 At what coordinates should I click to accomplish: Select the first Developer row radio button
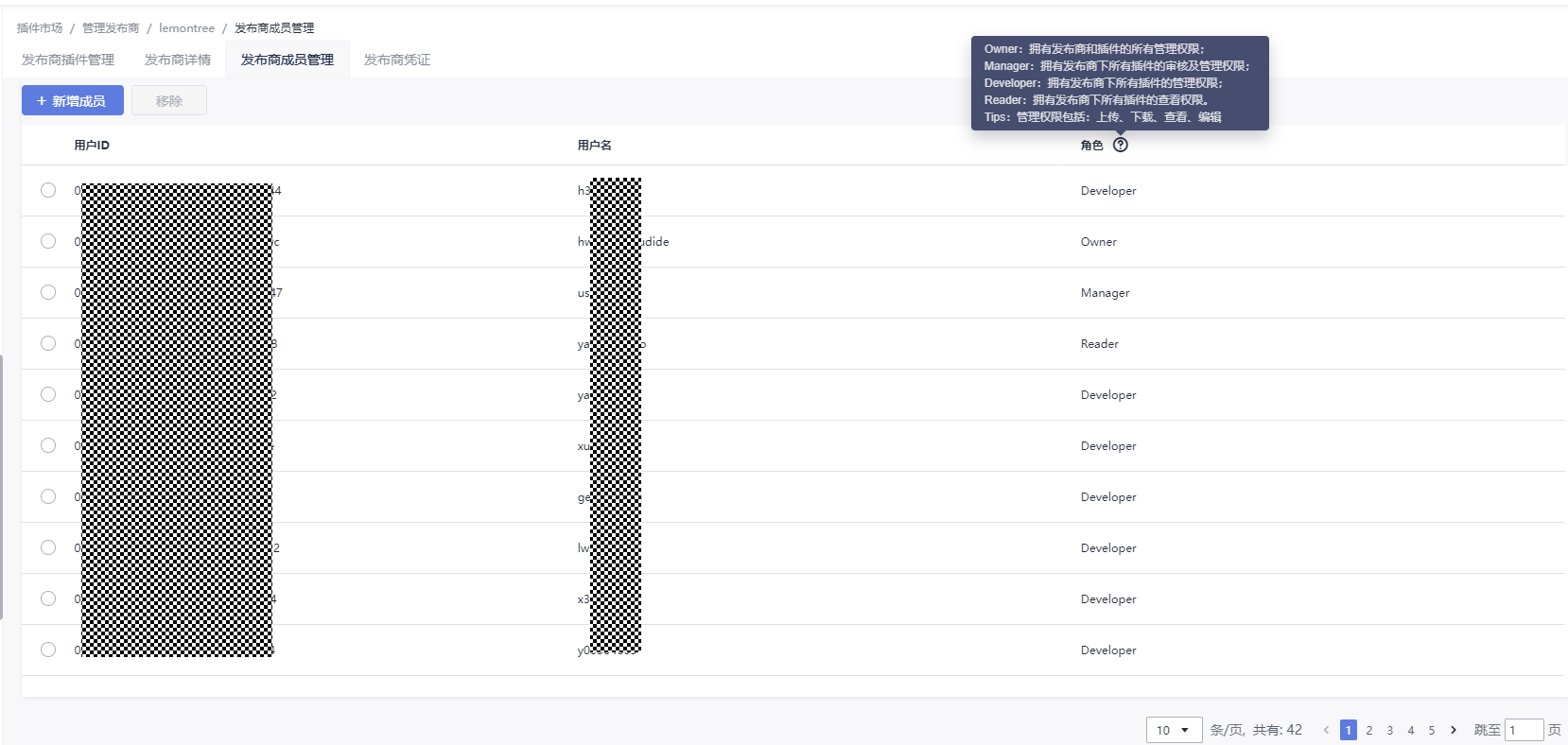tap(48, 190)
